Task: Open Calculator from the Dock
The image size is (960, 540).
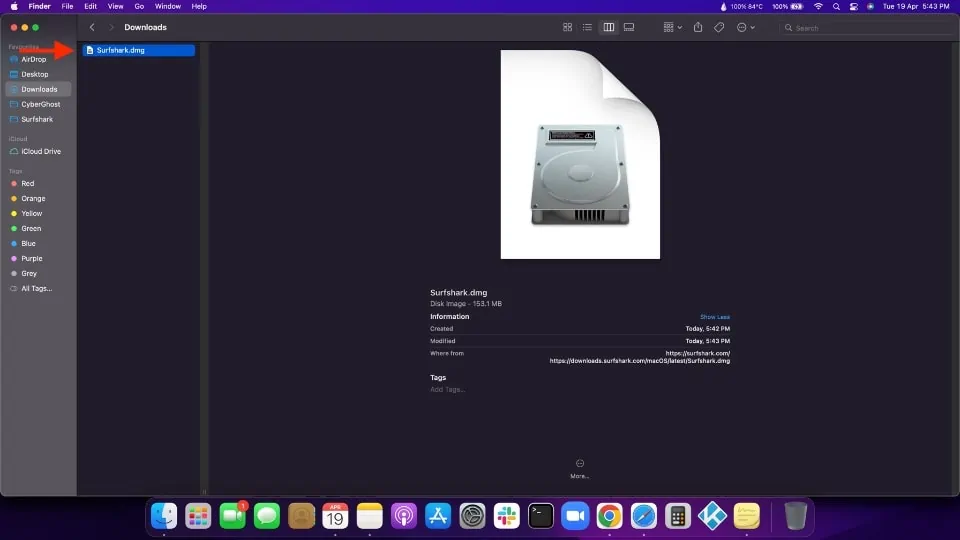Action: click(x=678, y=516)
